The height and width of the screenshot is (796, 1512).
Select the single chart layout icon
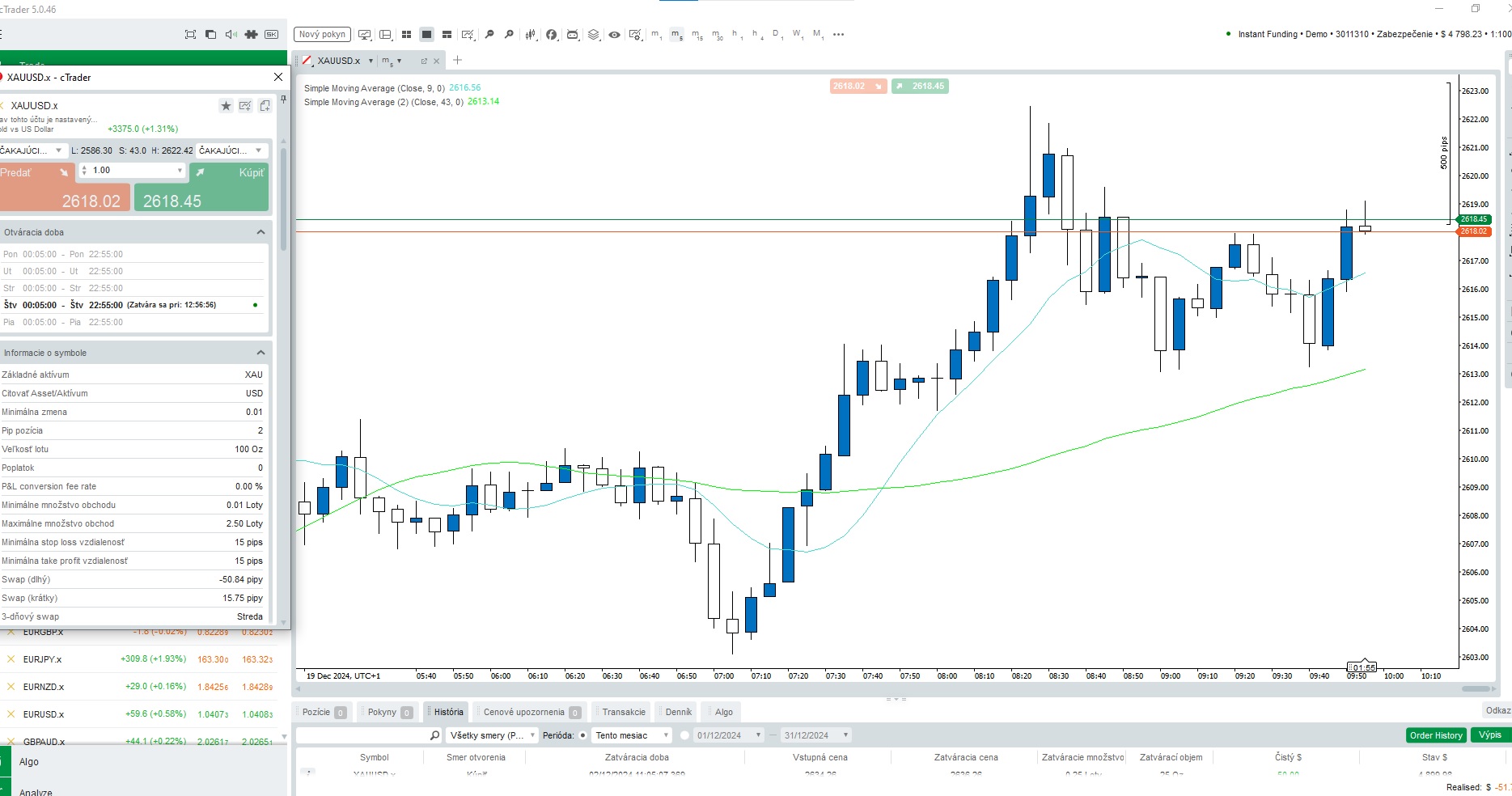tap(426, 34)
